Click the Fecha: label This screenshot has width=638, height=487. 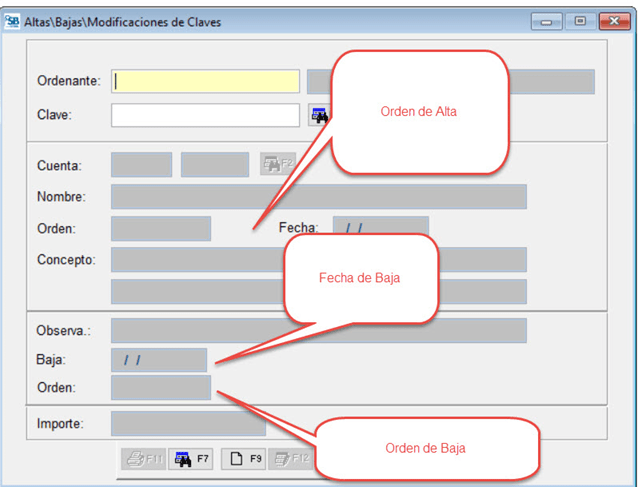click(298, 227)
